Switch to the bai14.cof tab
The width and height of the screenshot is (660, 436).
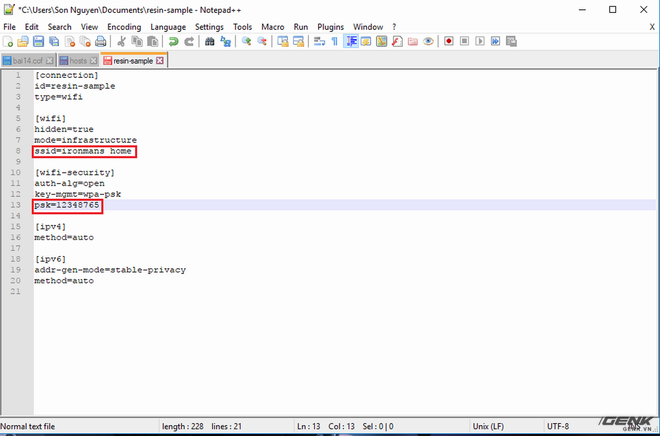coord(28,61)
